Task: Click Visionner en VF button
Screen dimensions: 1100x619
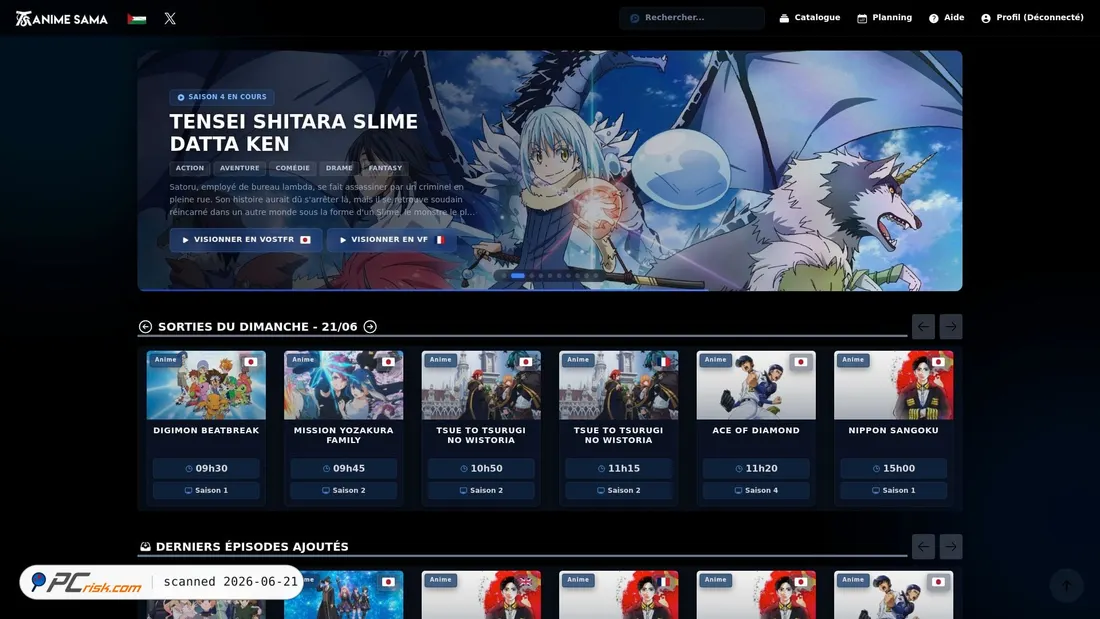Action: pos(391,240)
